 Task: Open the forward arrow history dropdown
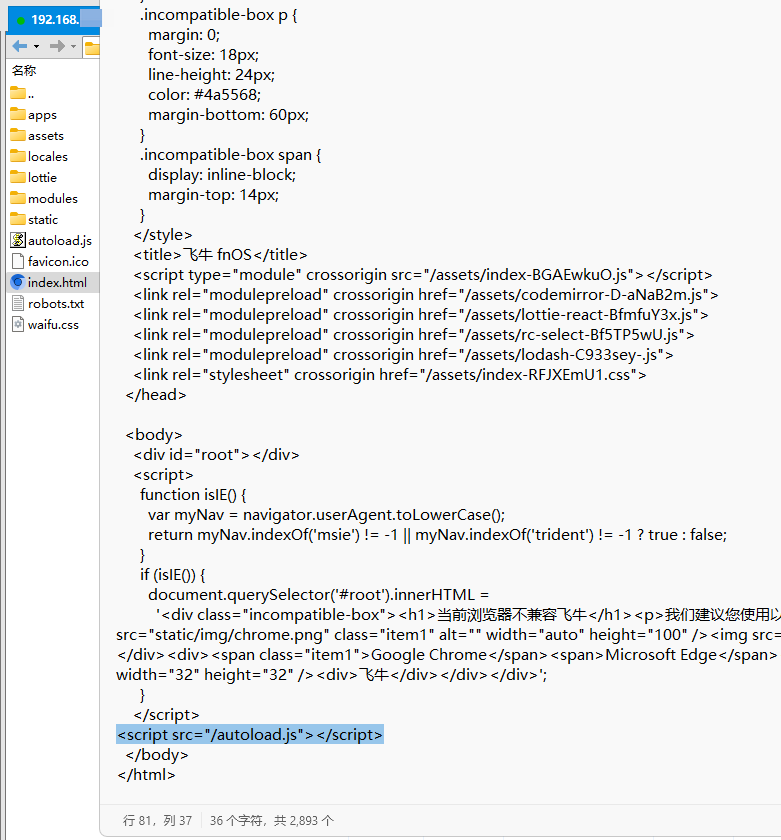coord(73,47)
